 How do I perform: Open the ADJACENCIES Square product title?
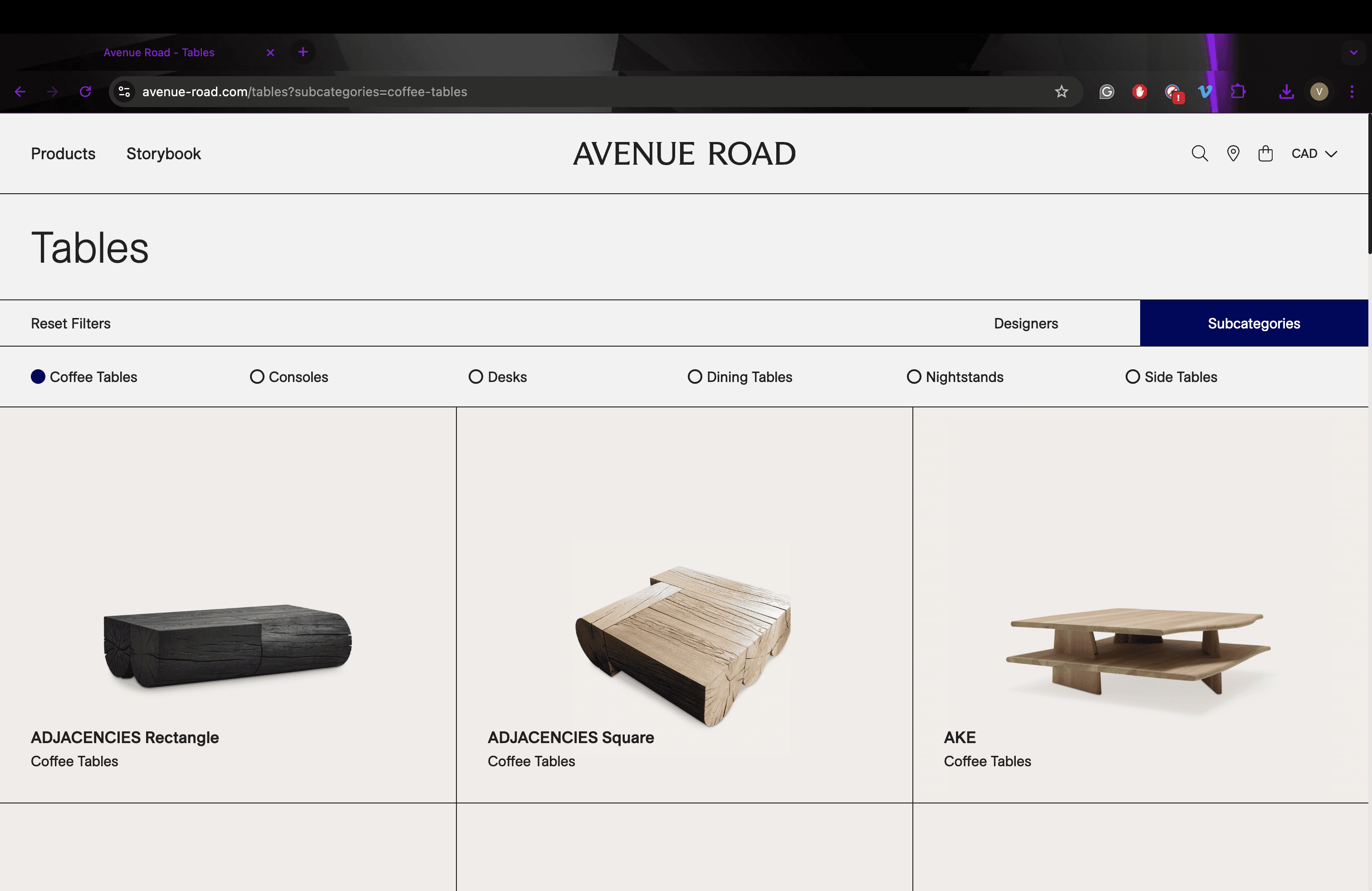pos(571,738)
